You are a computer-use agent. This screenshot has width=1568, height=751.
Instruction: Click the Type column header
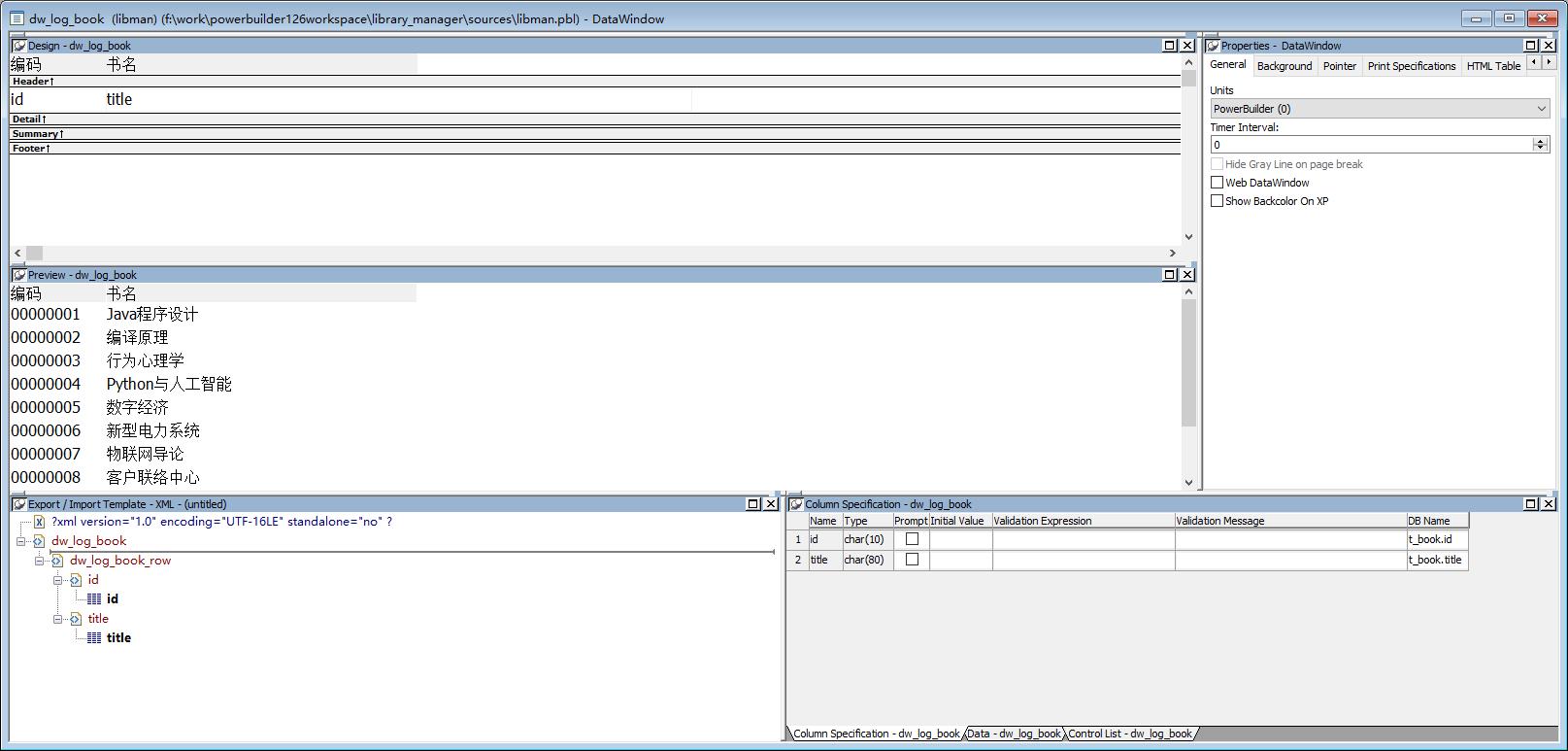tap(867, 521)
